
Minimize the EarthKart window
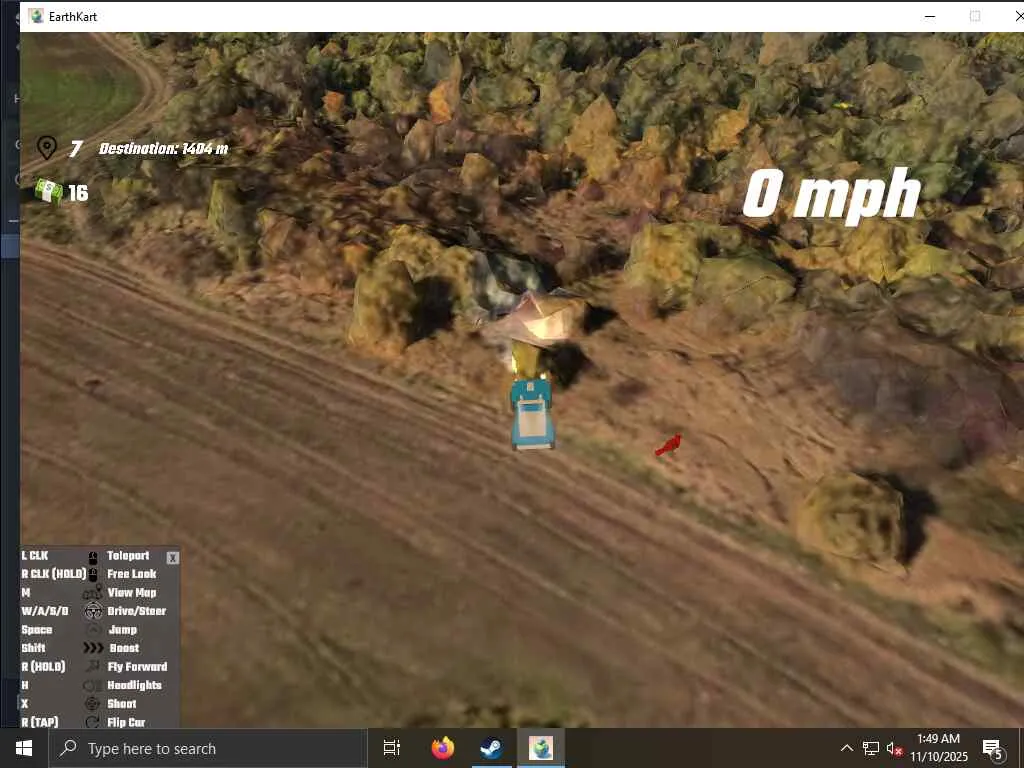point(930,16)
